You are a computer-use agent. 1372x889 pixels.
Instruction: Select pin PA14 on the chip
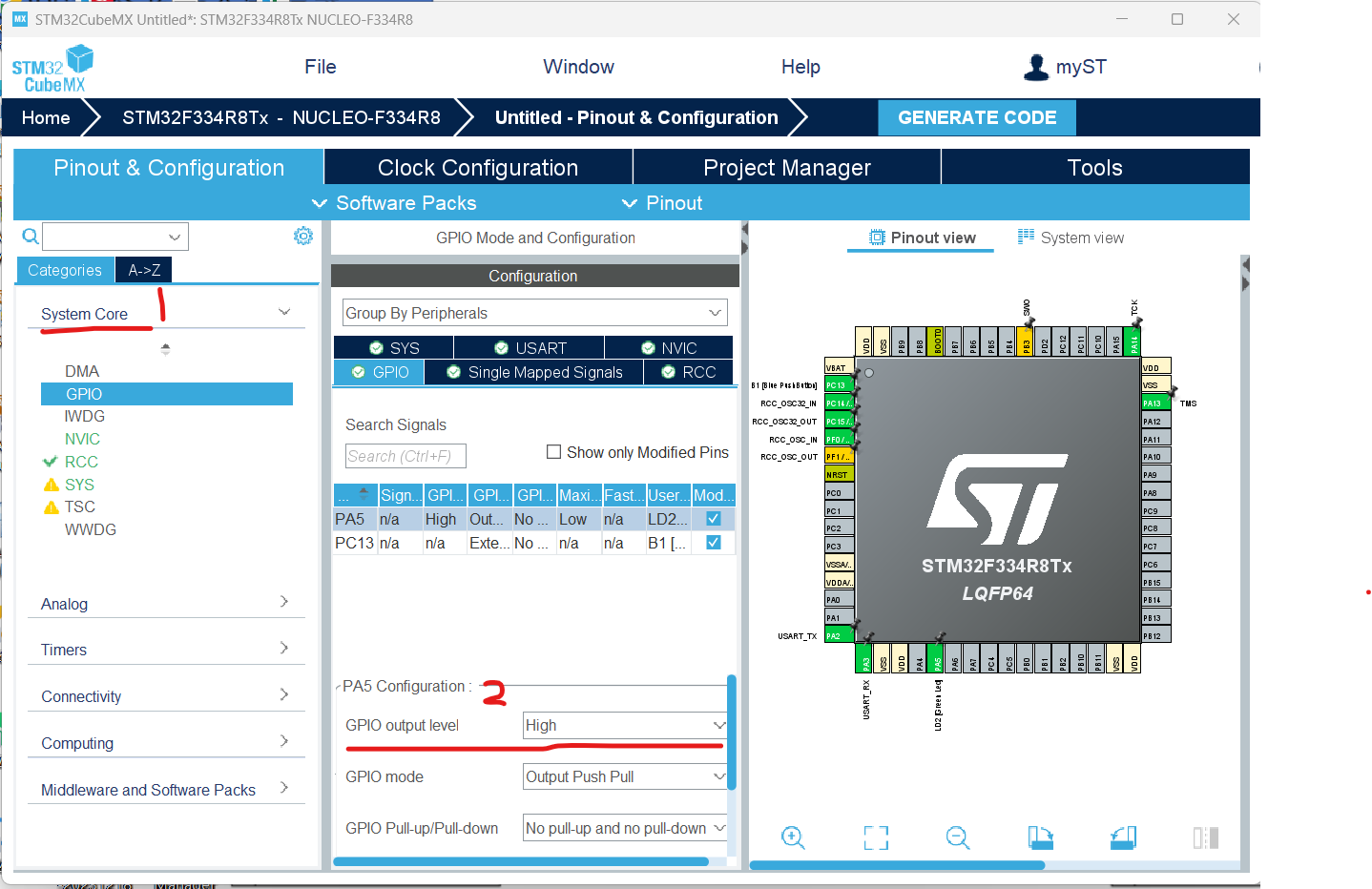coord(1133,341)
